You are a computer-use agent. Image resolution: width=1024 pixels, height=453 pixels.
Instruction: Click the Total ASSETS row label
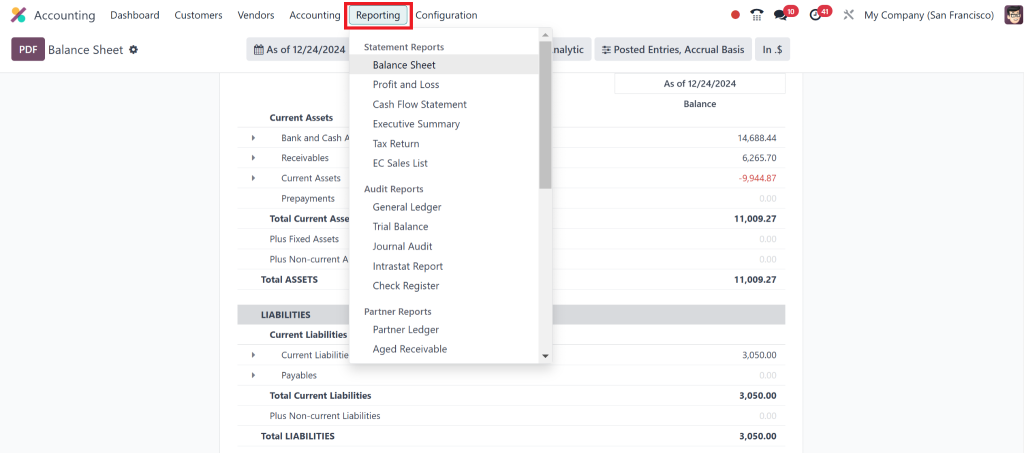[x=289, y=279]
